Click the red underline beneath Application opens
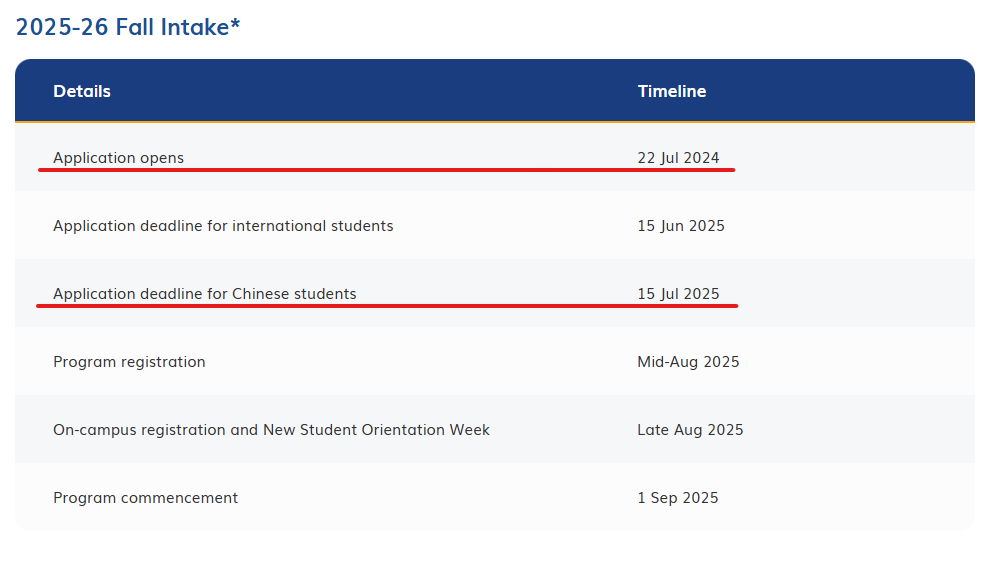The height and width of the screenshot is (566, 987). (x=386, y=169)
